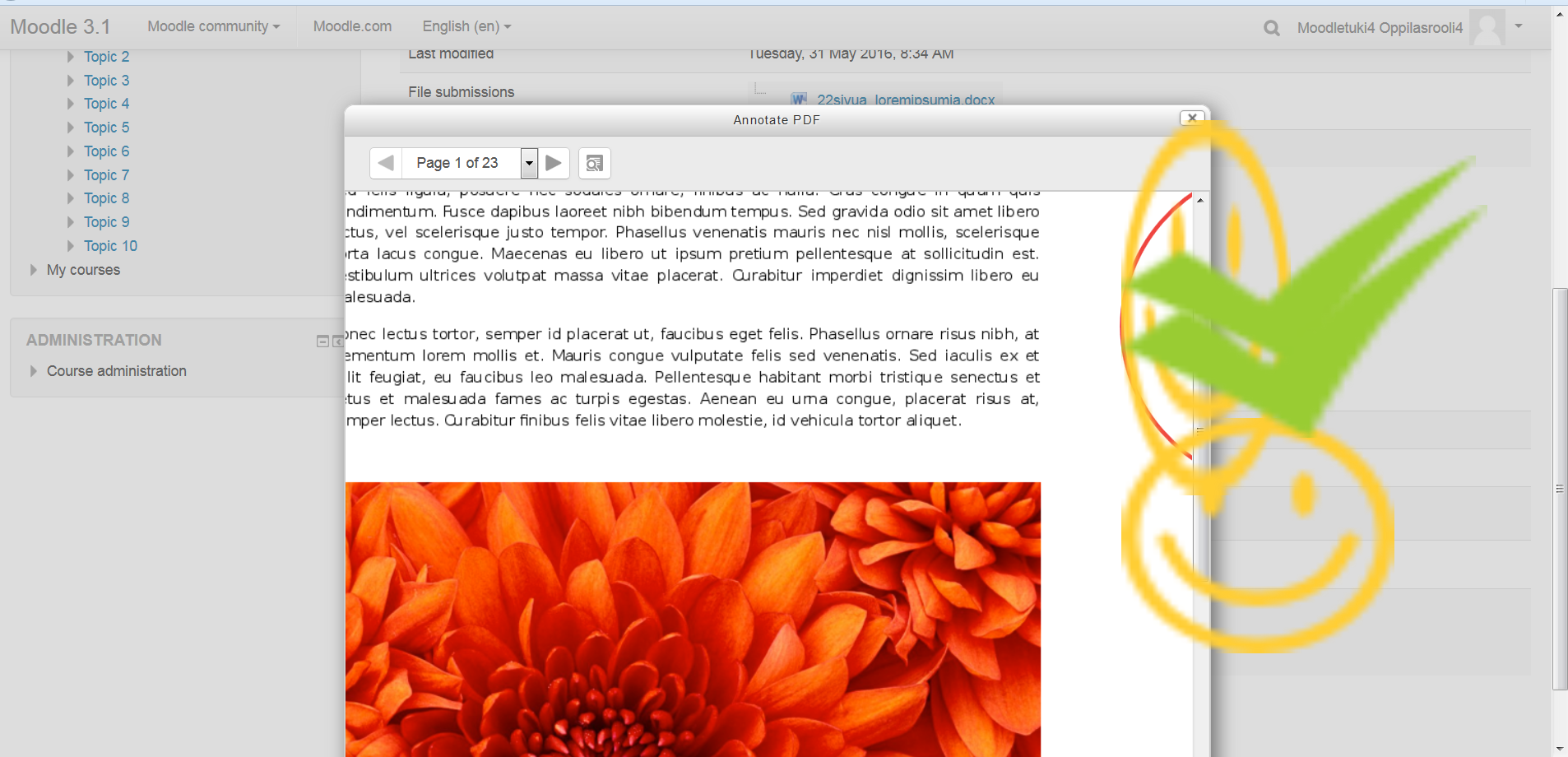Open the English (en) language menu
This screenshot has height=757, width=1568.
click(x=466, y=26)
